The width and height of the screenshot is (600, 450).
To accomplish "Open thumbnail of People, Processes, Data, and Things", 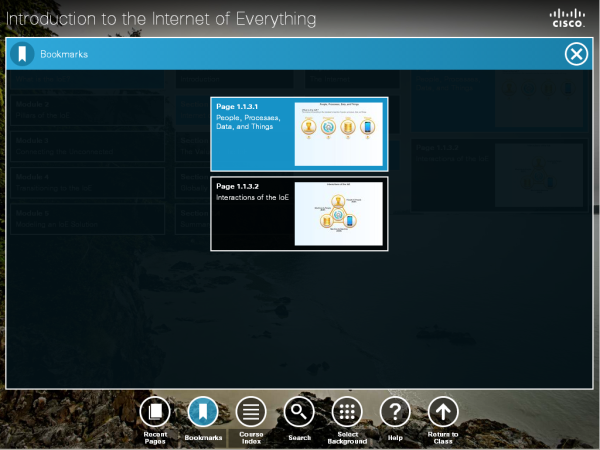I will click(339, 134).
